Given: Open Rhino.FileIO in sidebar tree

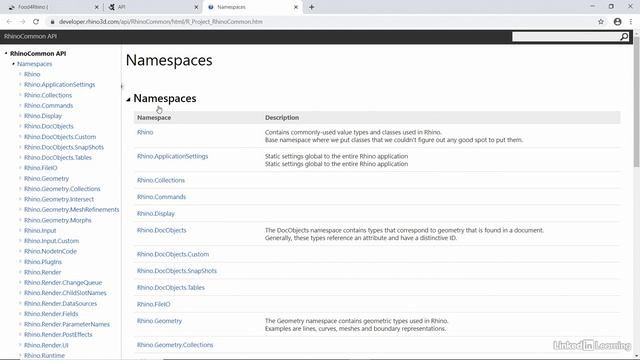Looking at the screenshot, I should click(x=40, y=168).
